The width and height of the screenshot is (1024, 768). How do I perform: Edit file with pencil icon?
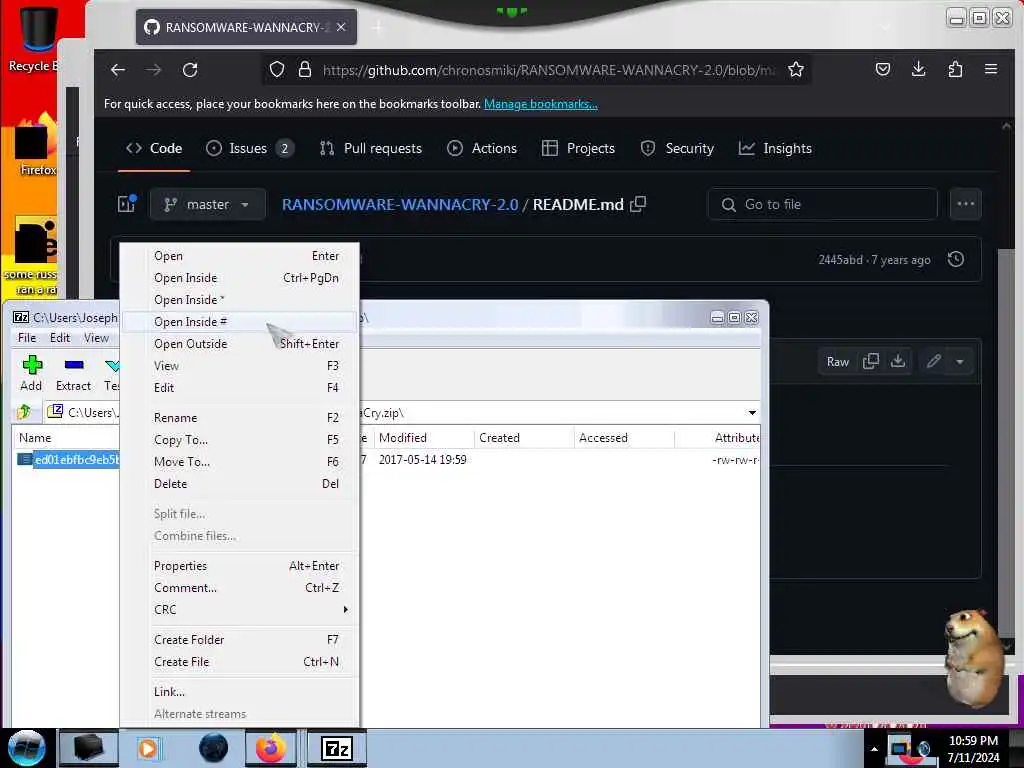click(x=934, y=361)
